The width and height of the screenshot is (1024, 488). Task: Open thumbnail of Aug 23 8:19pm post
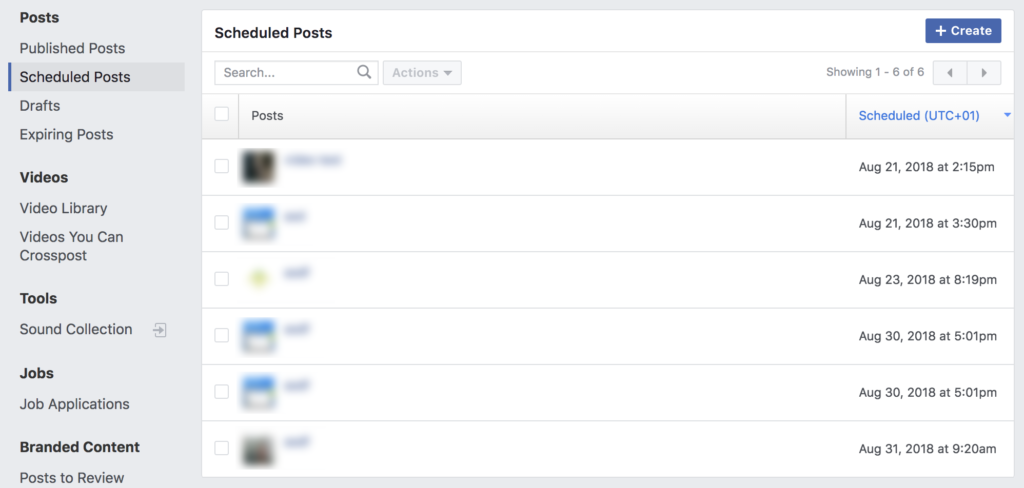pos(258,279)
